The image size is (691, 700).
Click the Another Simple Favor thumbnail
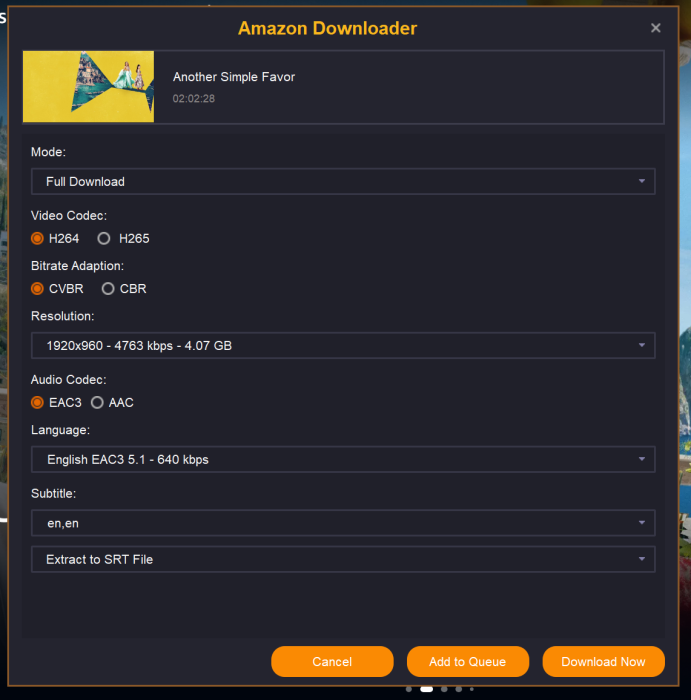coord(89,87)
